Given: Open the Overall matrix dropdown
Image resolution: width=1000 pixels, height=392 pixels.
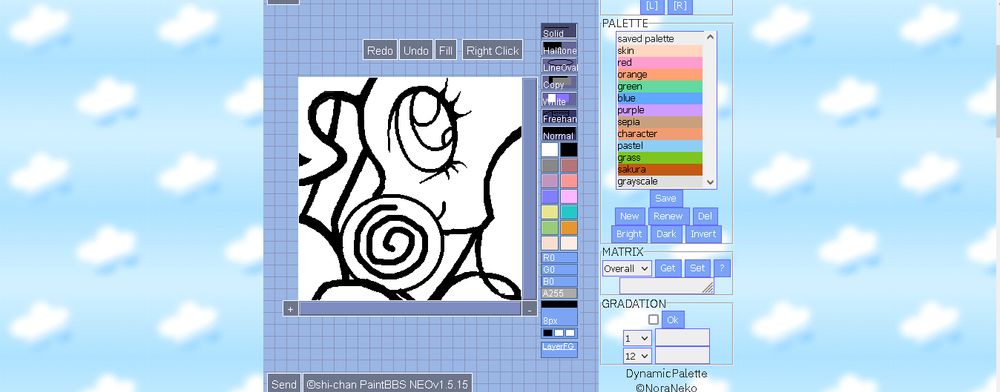Looking at the screenshot, I should coord(626,268).
